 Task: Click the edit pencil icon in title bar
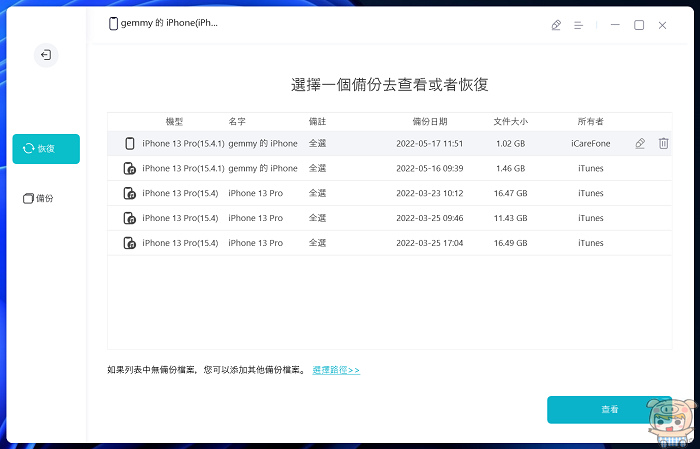click(556, 25)
